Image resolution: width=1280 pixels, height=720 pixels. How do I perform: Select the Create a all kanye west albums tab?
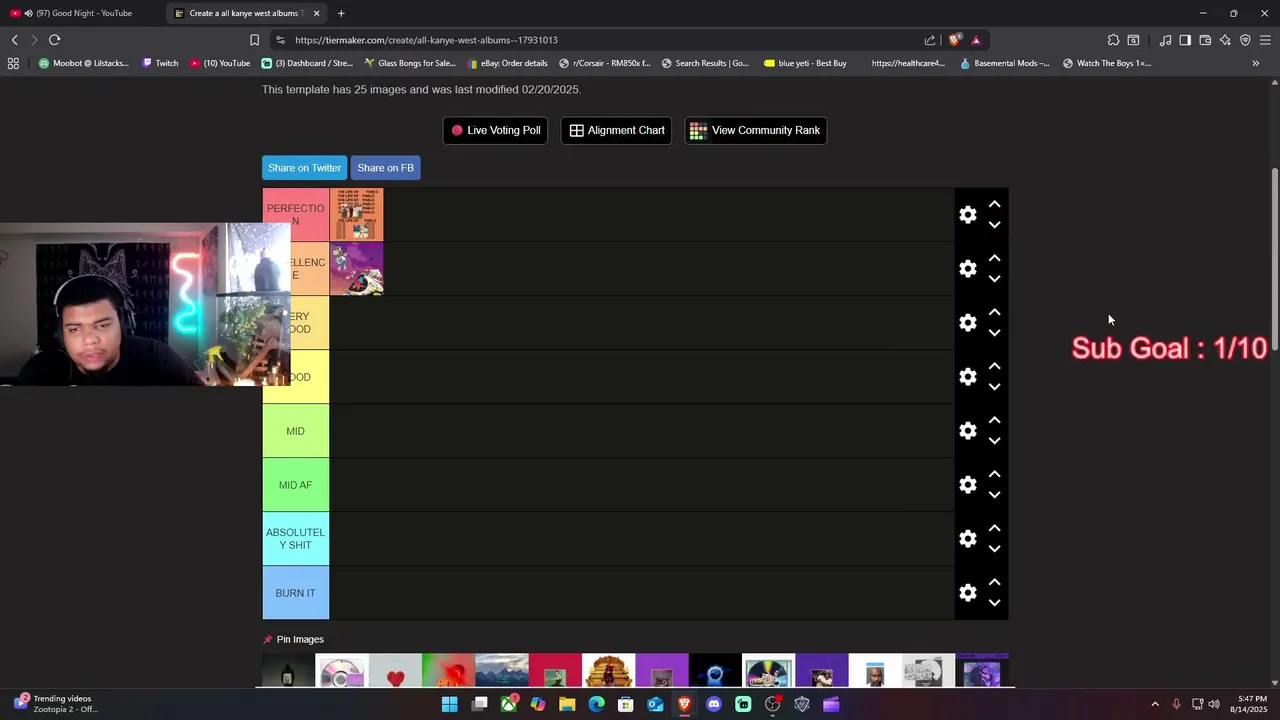coord(245,13)
